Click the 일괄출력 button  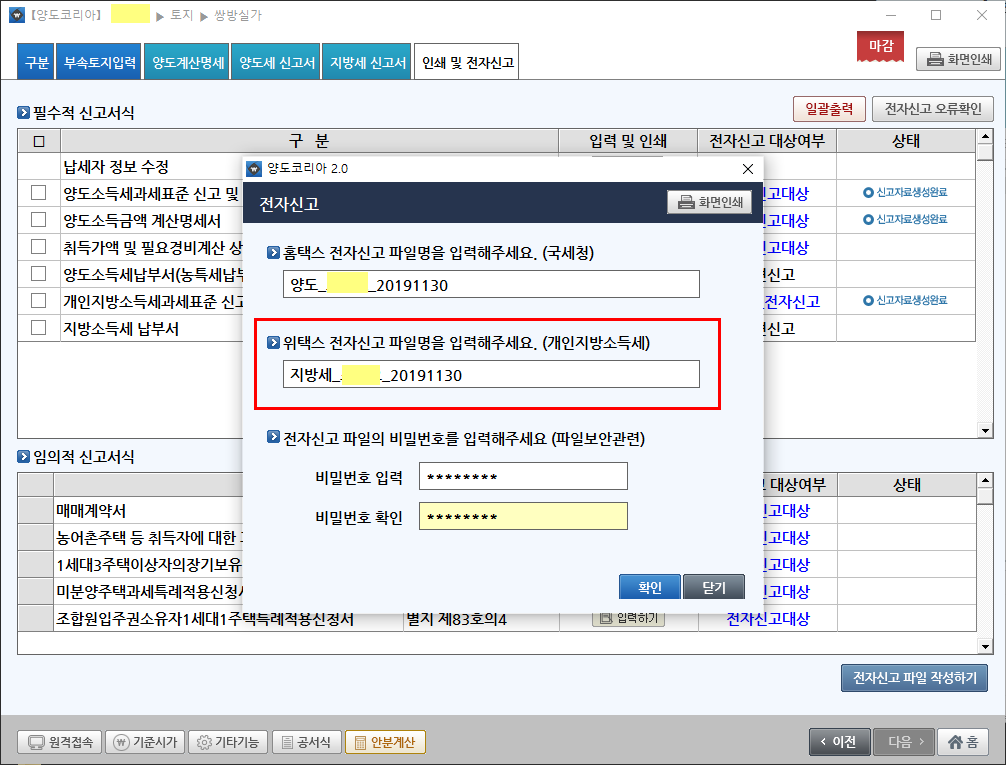point(829,109)
